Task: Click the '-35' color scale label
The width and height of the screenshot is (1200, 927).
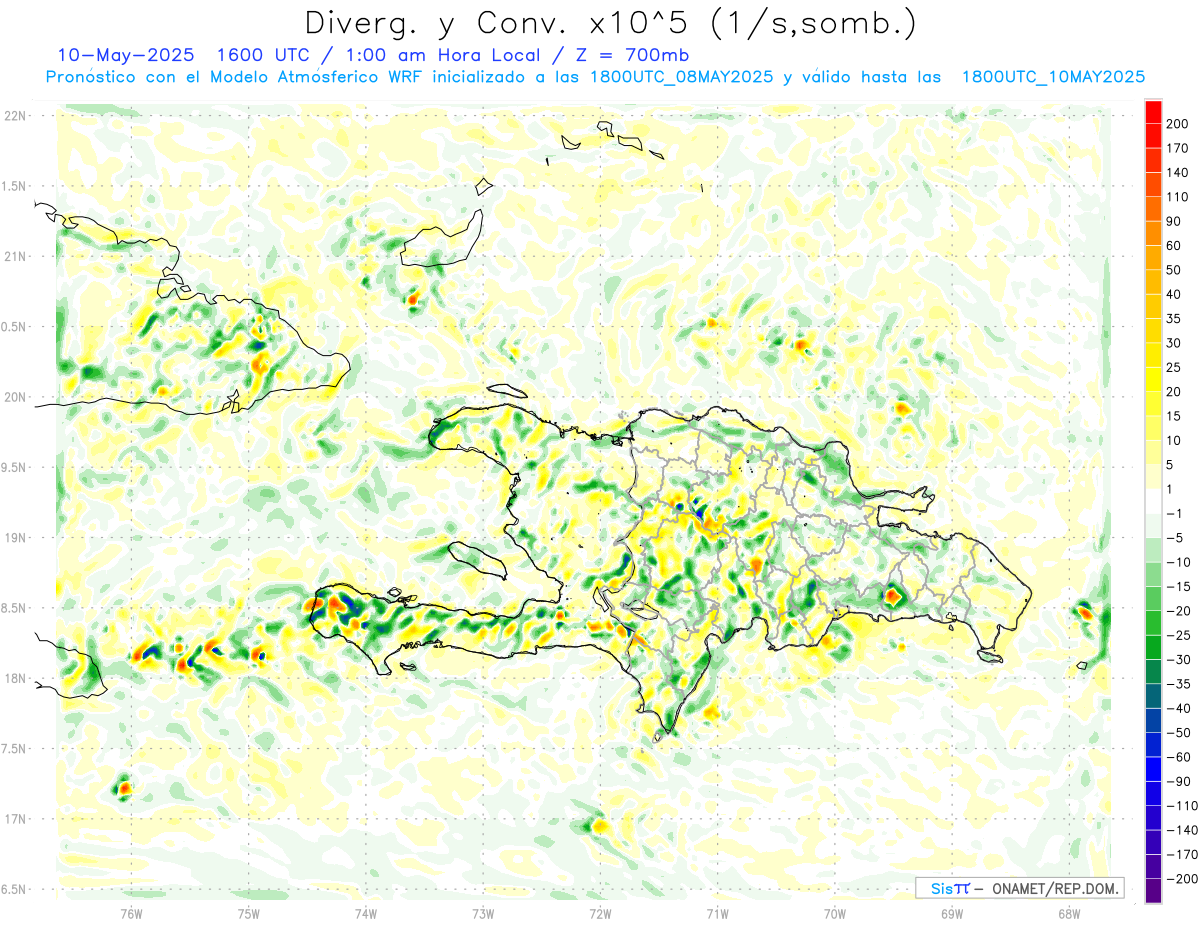Action: tap(1178, 684)
